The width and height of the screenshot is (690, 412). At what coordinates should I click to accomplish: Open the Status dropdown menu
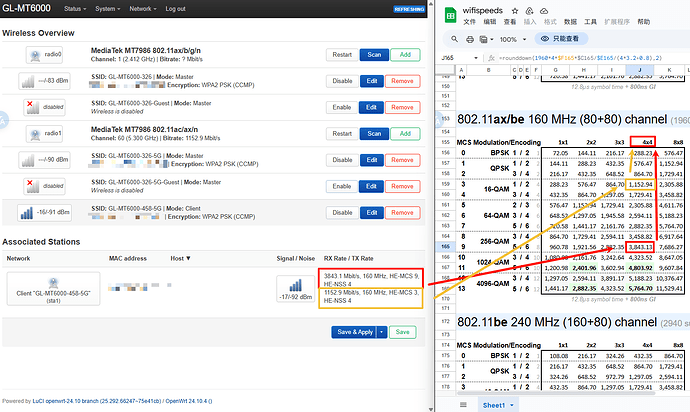point(75,8)
